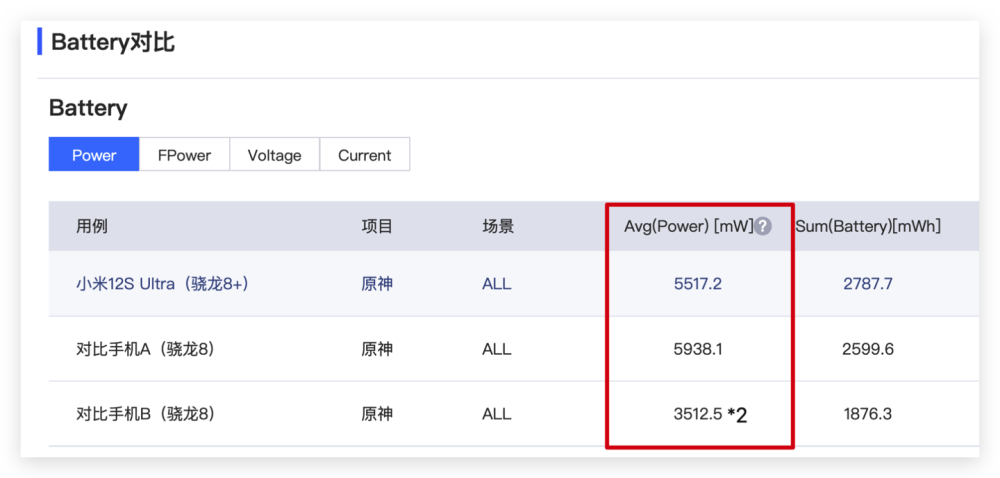Click the 项目 column header
The width and height of the screenshot is (1000, 478).
(377, 227)
